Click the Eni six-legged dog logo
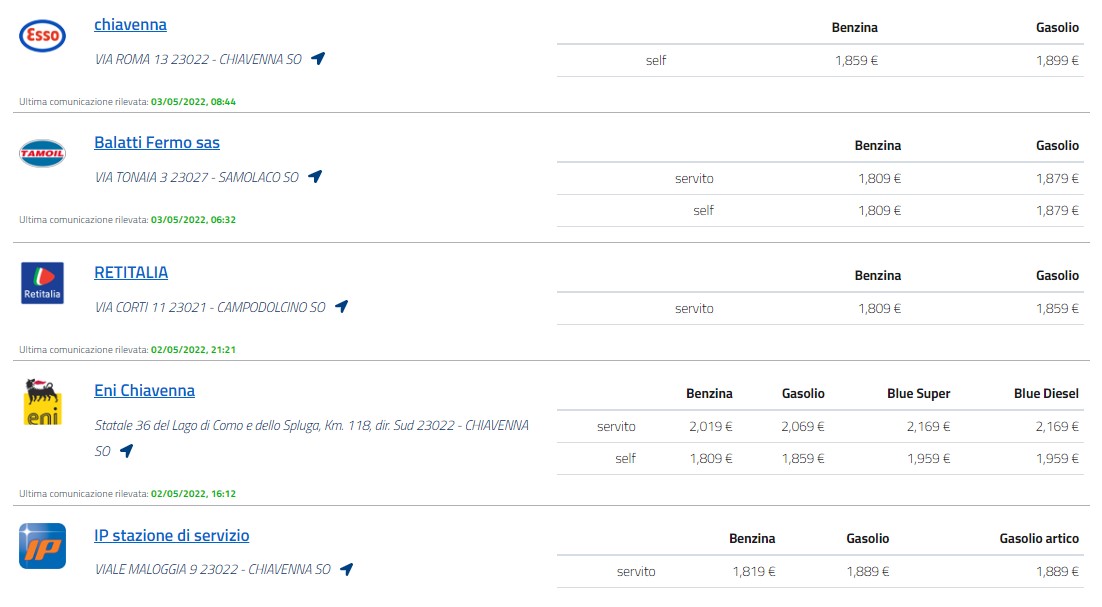1102x607 pixels. click(42, 402)
